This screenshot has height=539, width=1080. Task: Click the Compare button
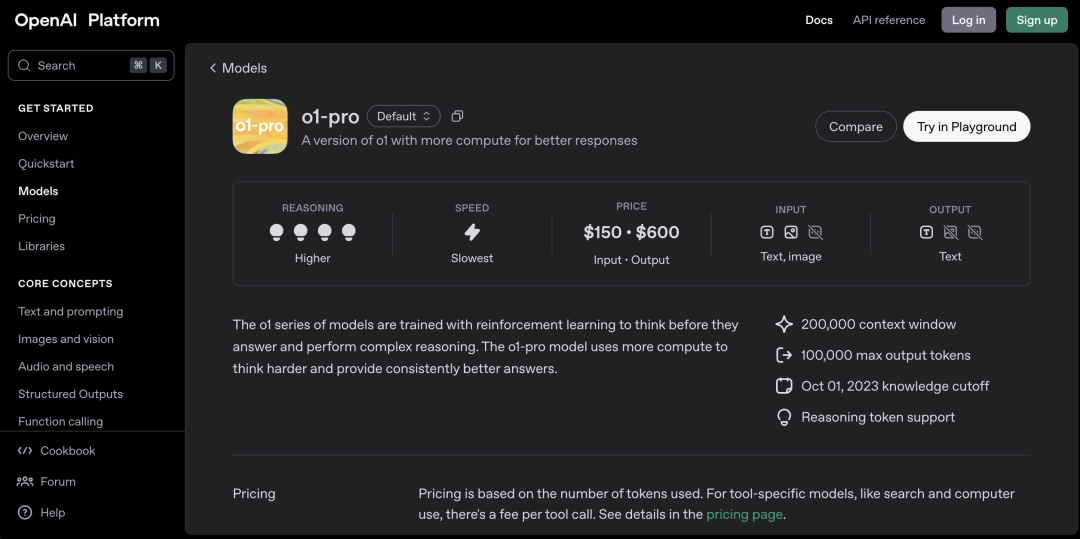tap(855, 127)
